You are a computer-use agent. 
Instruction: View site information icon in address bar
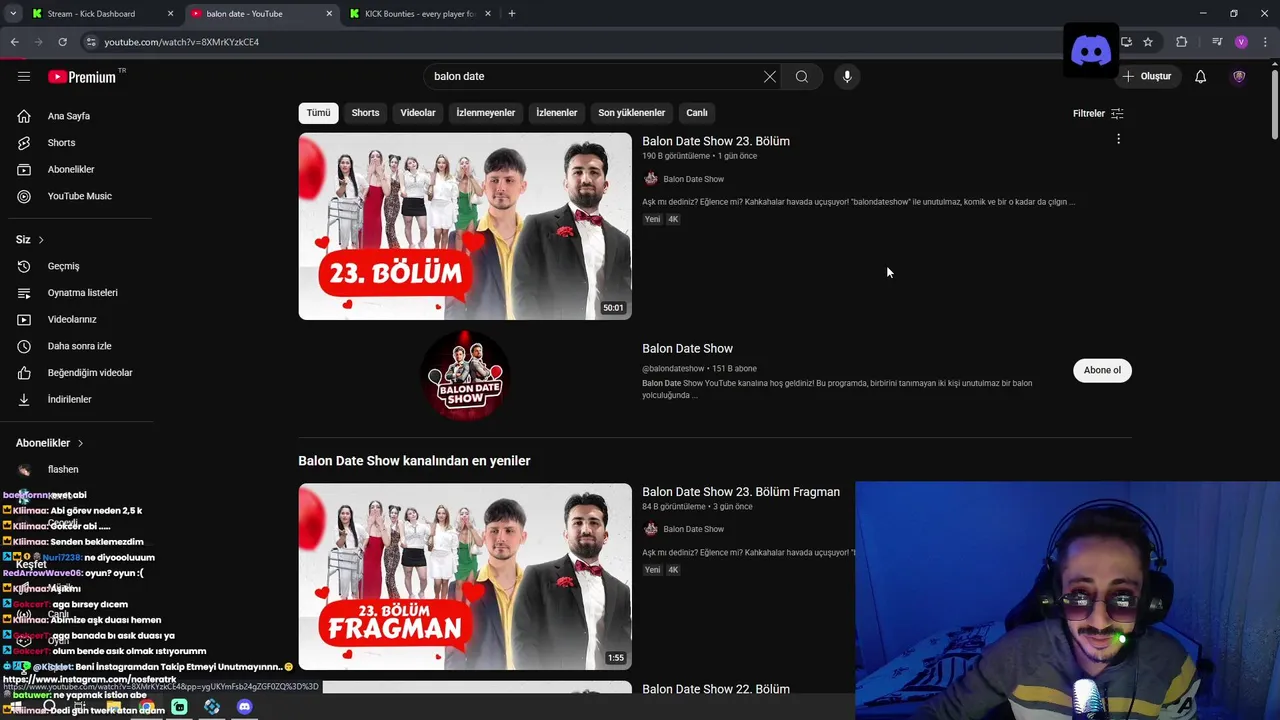[x=91, y=42]
